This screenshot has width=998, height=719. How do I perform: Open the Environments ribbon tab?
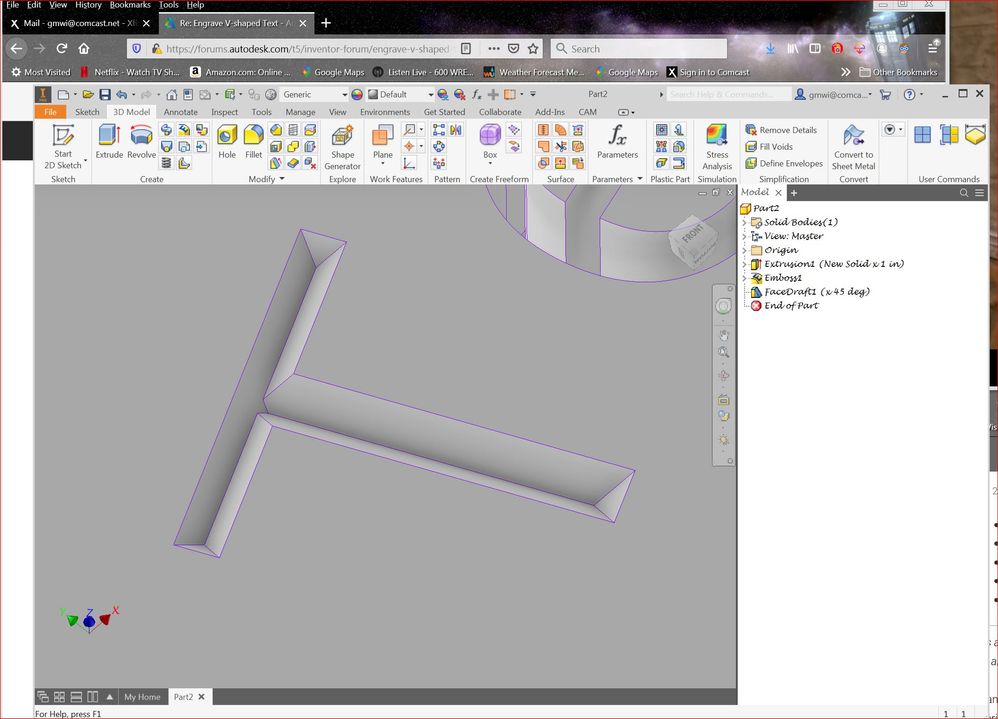coord(385,112)
